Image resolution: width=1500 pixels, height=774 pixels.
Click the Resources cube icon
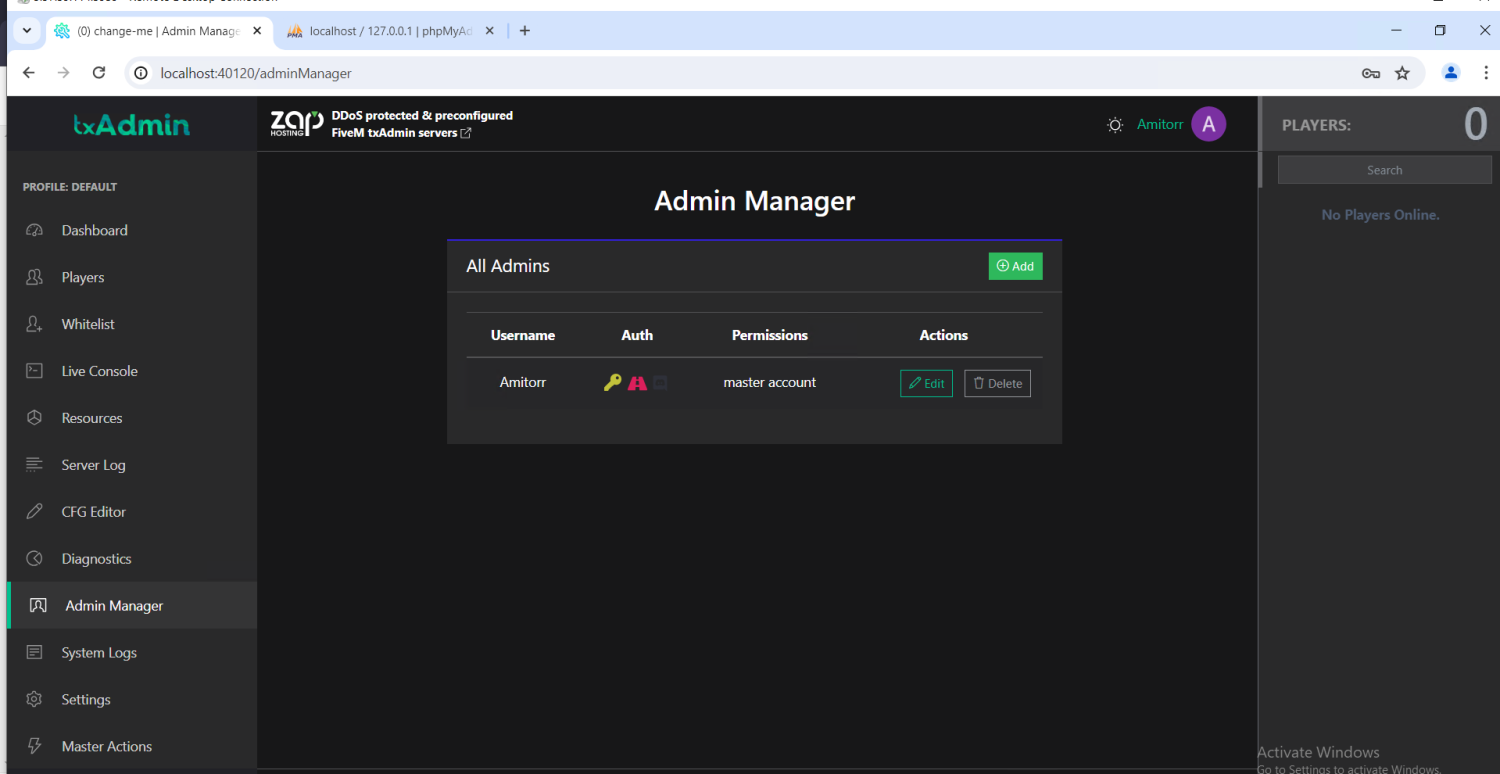[34, 418]
